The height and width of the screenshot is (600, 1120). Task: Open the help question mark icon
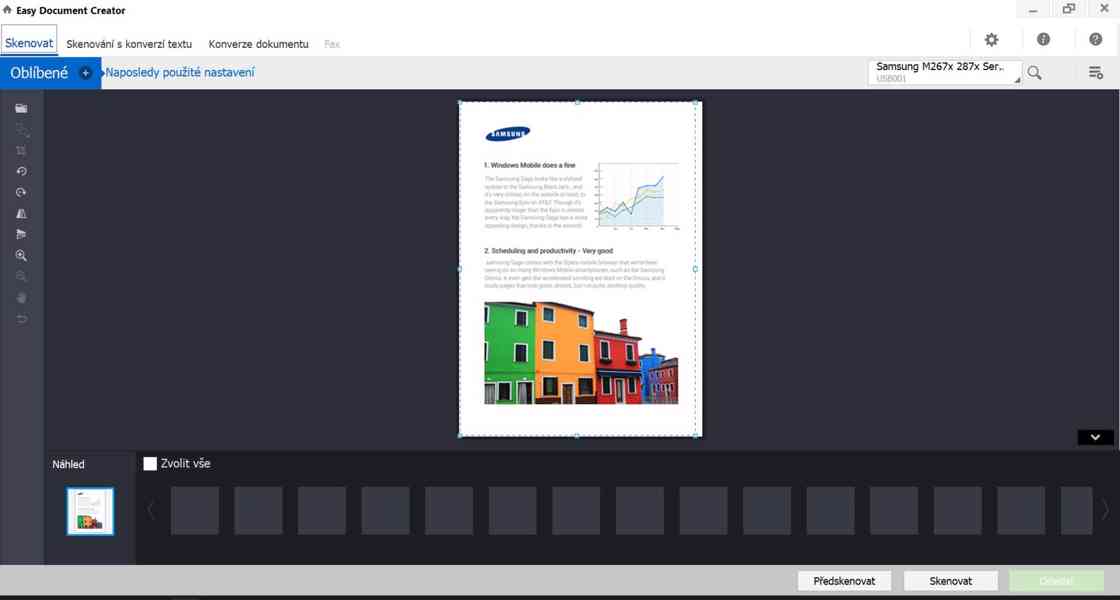1095,39
